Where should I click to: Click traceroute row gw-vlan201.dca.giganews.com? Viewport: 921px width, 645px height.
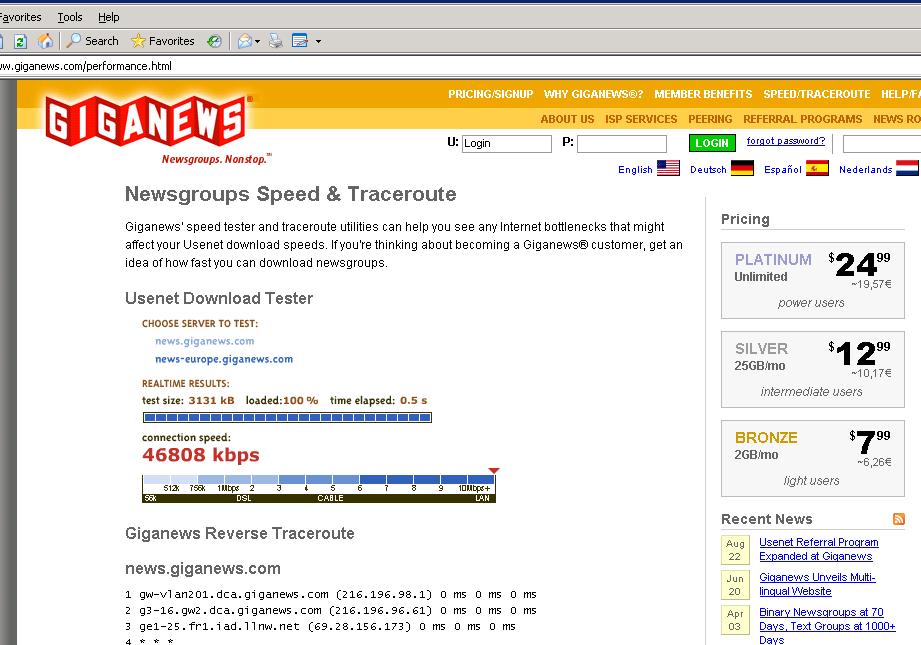pyautogui.click(x=331, y=594)
